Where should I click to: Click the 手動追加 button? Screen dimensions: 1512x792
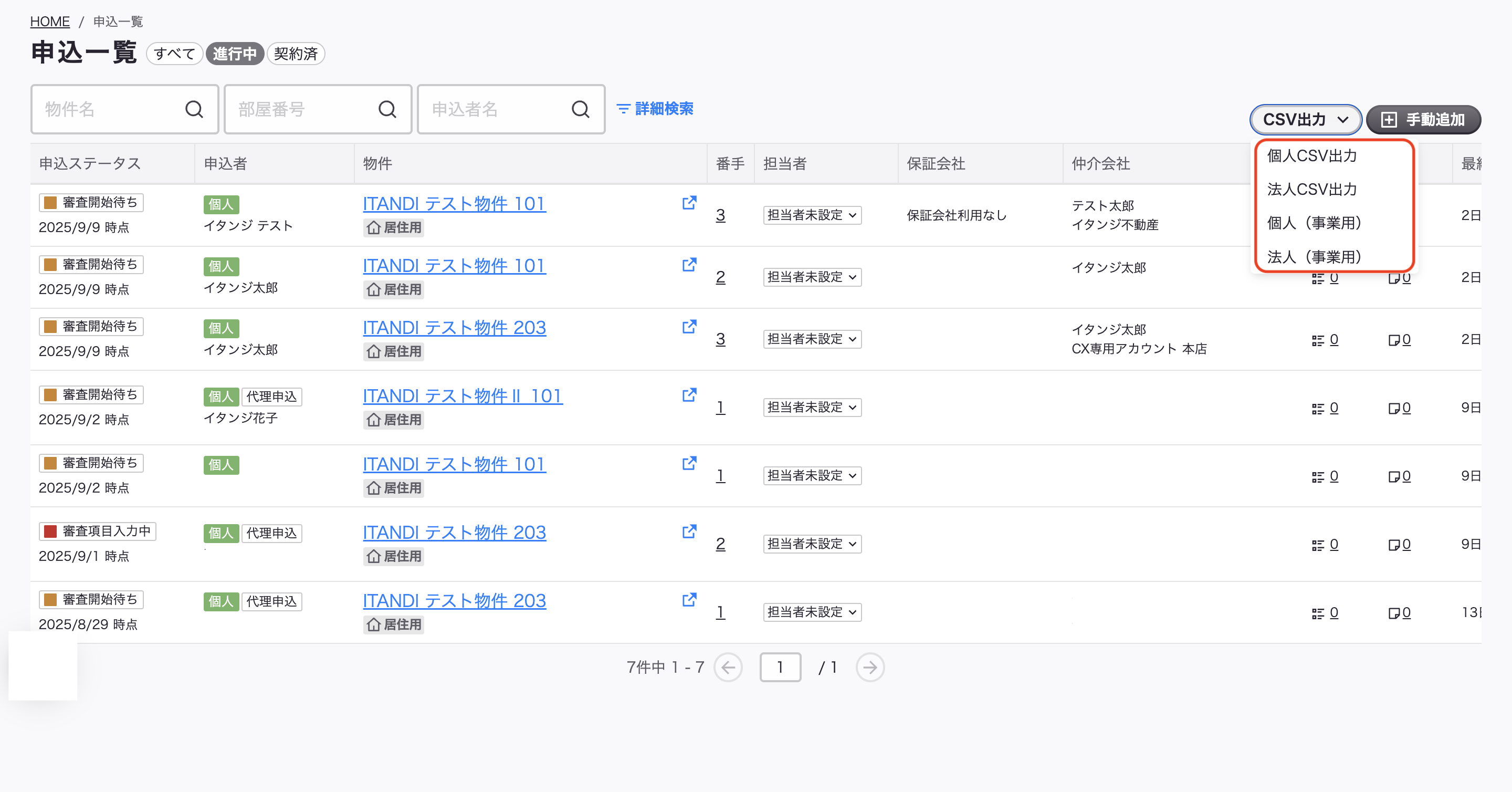tap(1423, 120)
